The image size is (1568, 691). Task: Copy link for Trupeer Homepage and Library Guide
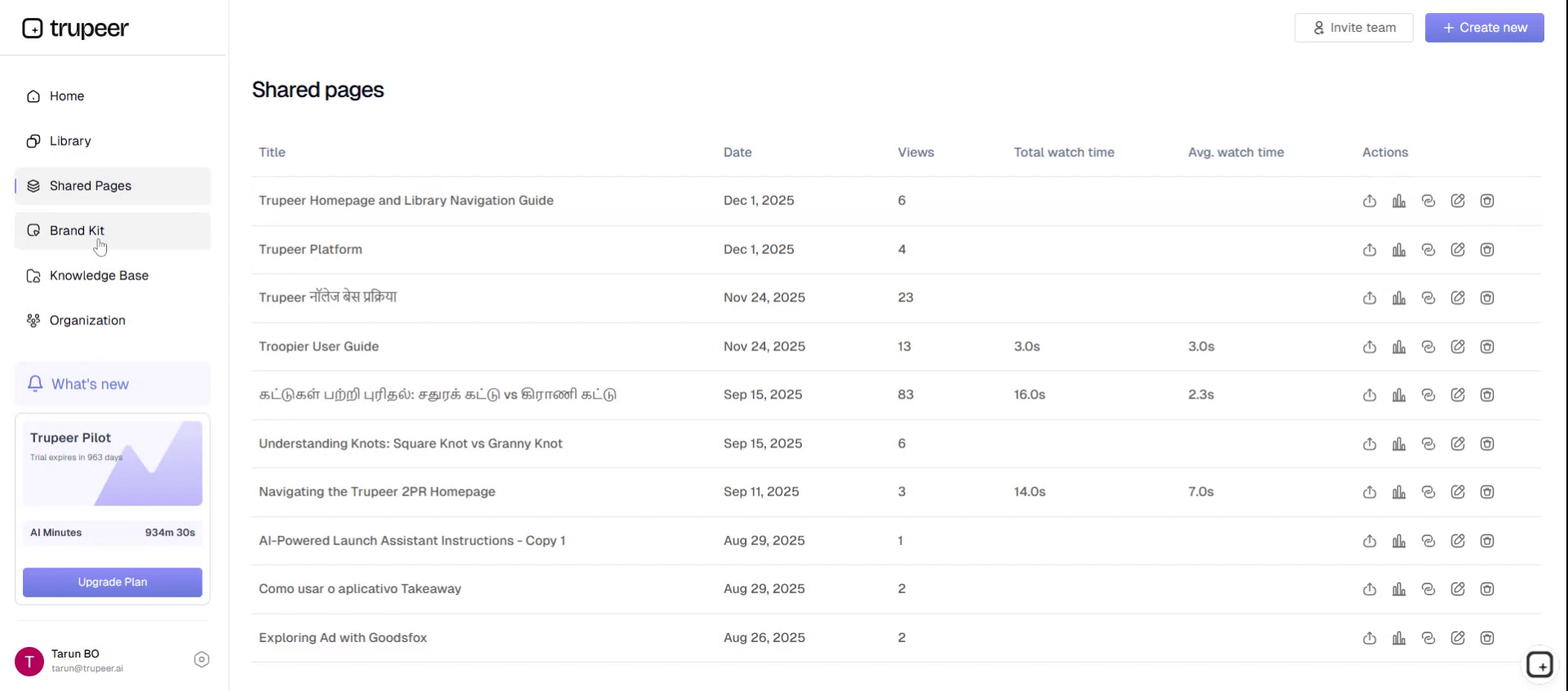(1428, 201)
